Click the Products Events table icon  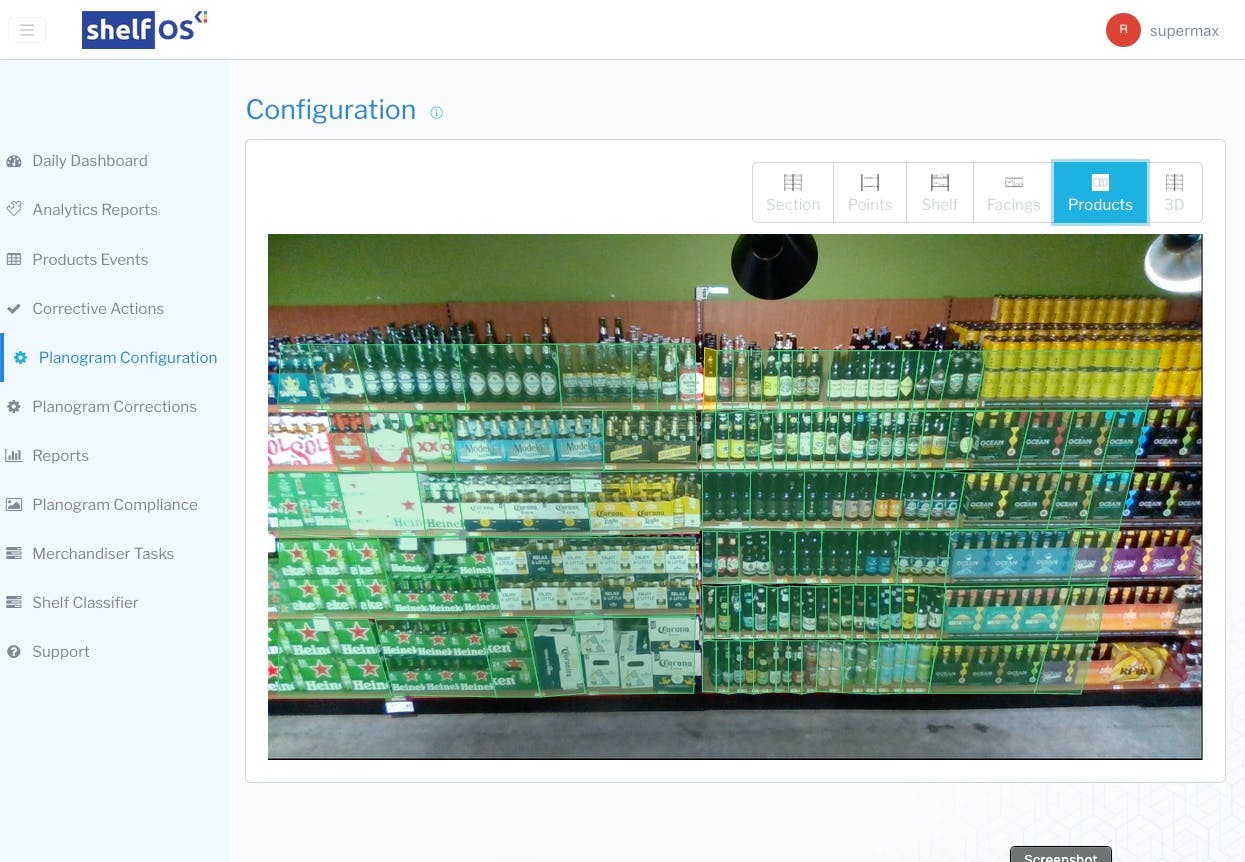(x=14, y=260)
